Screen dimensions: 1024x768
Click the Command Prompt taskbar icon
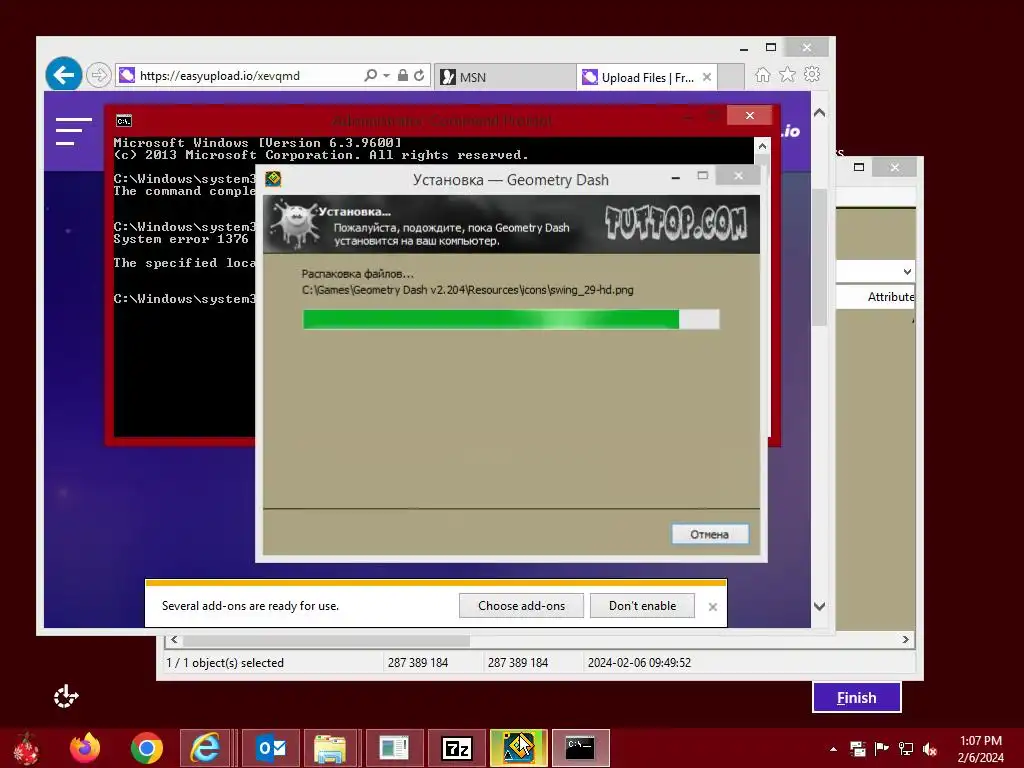[x=581, y=748]
